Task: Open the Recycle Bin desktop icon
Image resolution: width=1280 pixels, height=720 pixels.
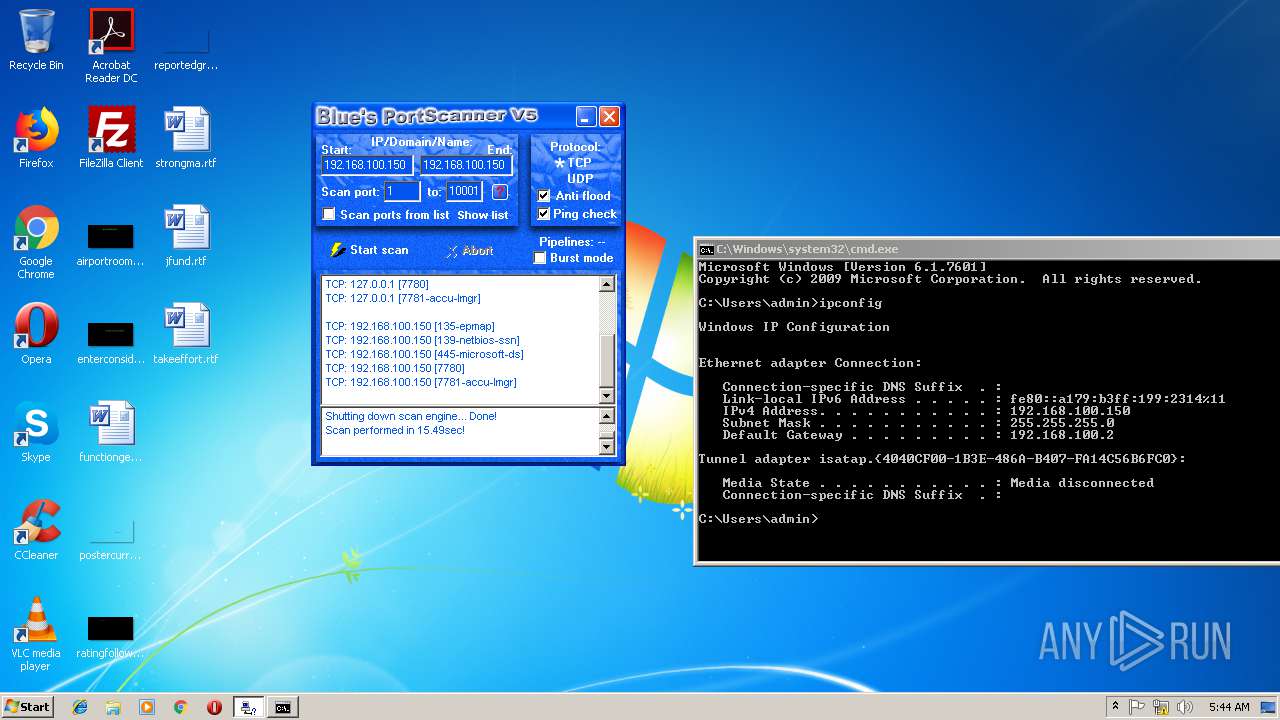Action: coord(36,41)
